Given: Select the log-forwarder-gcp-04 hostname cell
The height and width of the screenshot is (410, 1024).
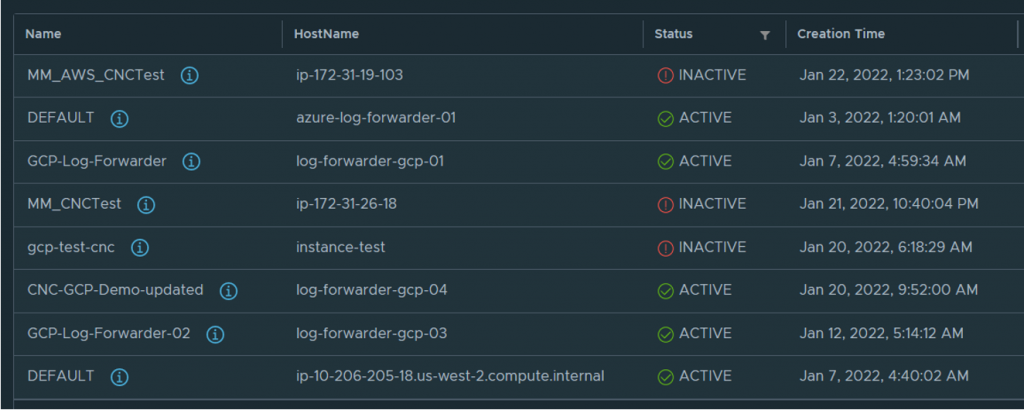Looking at the screenshot, I should [371, 290].
